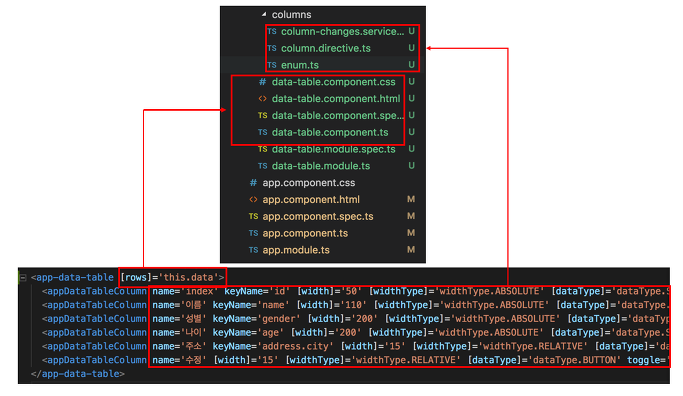Open data-table.module.ts file
The image size is (683, 396).
(321, 166)
